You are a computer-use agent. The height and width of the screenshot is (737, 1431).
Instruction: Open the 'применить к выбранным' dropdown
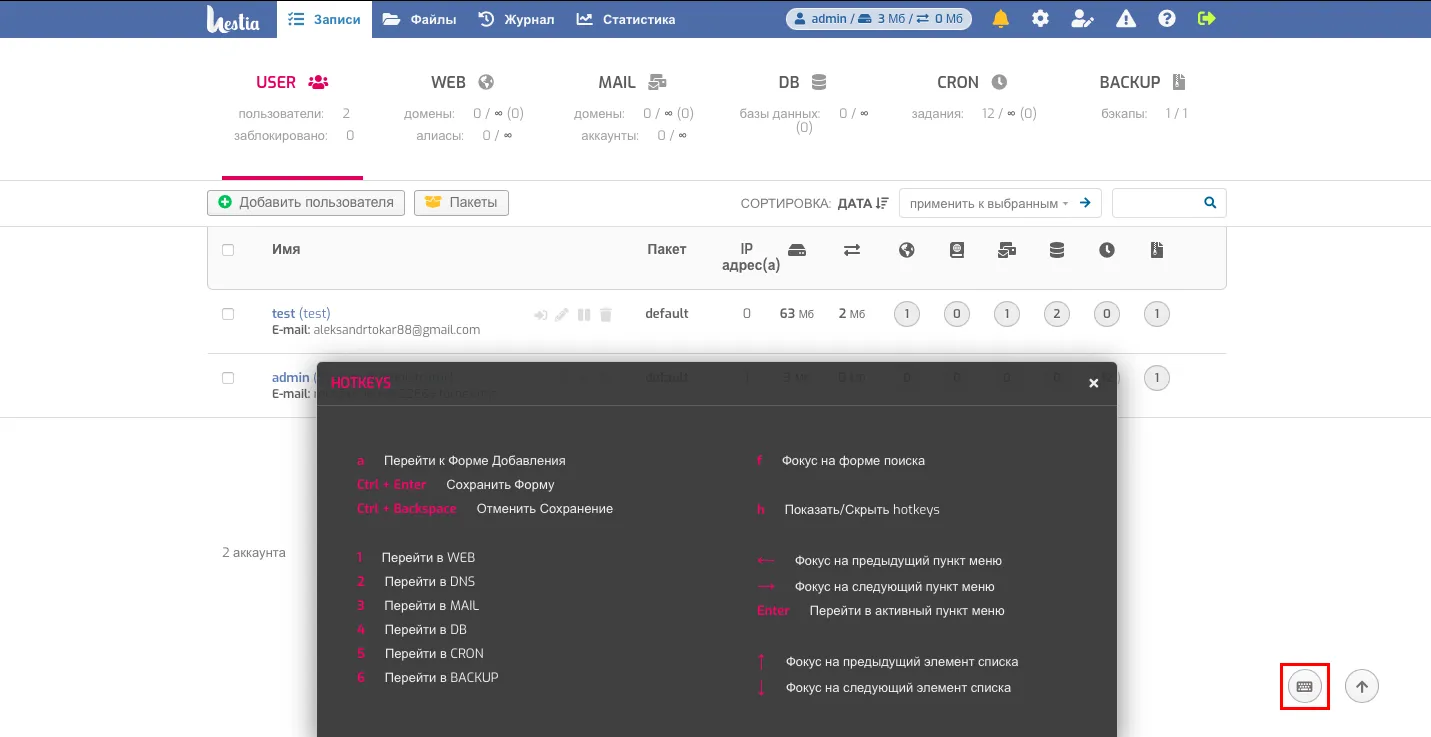click(988, 203)
